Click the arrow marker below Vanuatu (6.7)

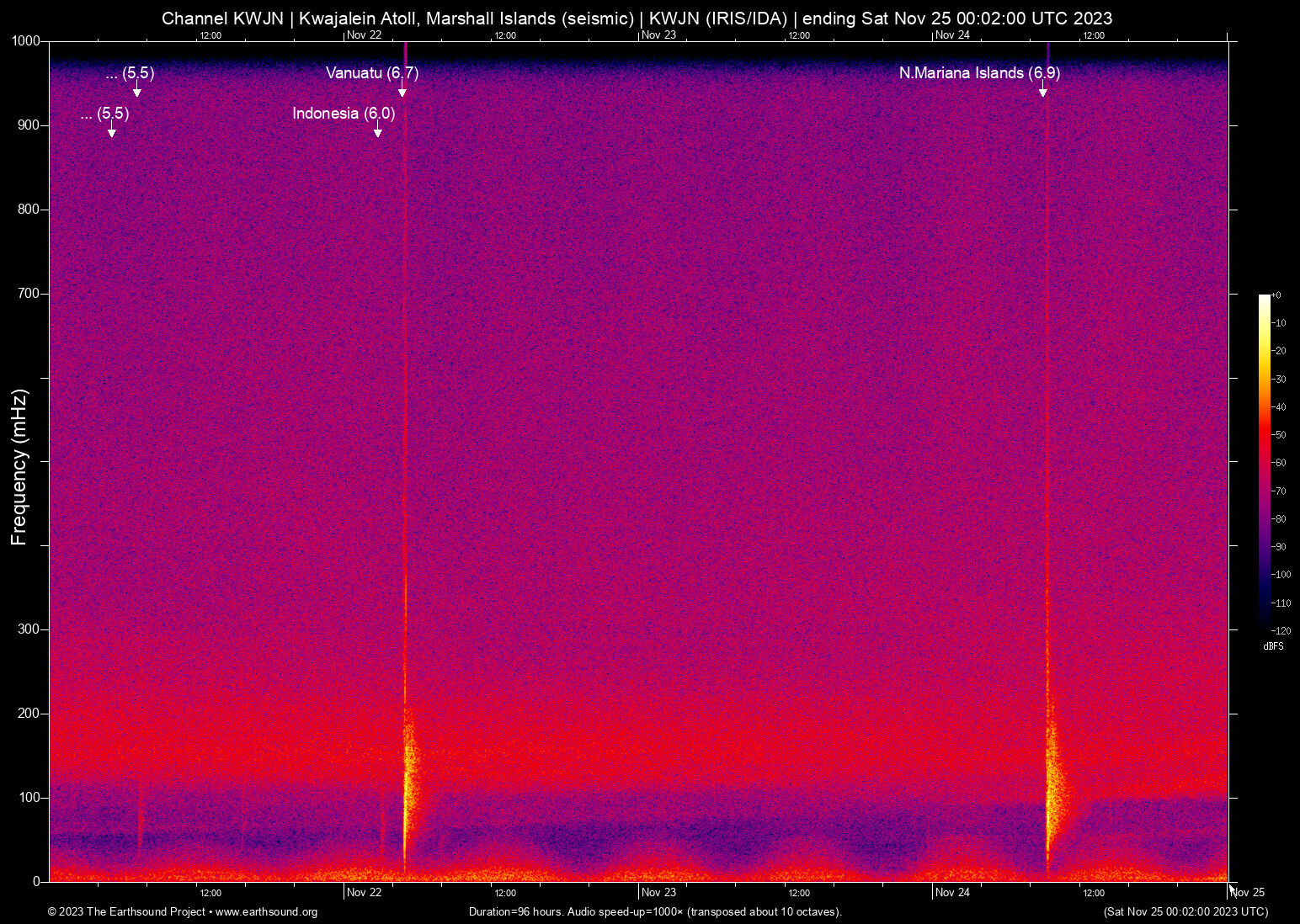tap(402, 91)
